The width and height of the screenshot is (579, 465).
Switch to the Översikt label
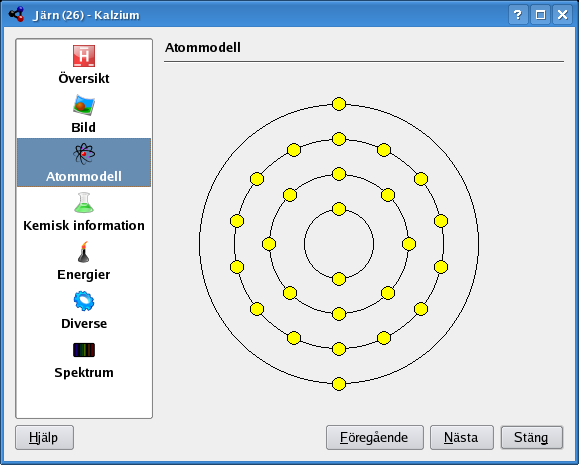(84, 79)
